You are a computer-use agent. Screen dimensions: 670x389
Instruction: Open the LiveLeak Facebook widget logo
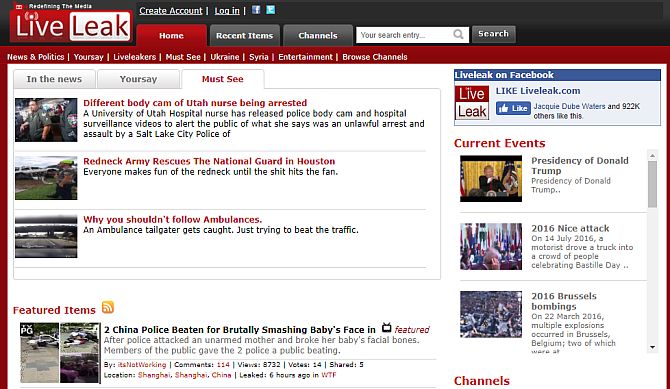click(x=472, y=102)
